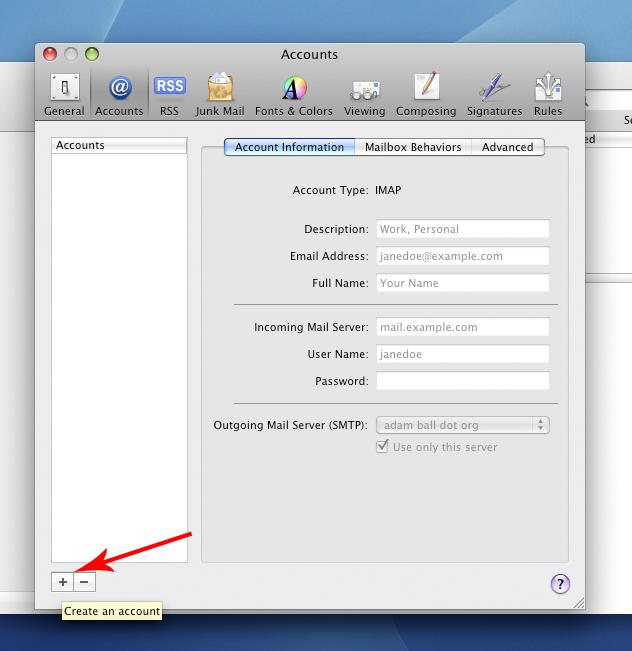Select the Account Information tab
632x651 pixels.
coord(289,147)
